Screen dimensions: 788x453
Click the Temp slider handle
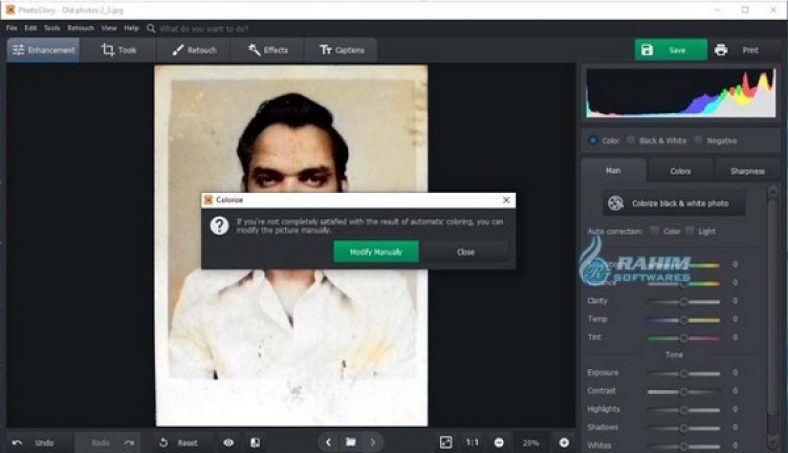click(x=683, y=320)
